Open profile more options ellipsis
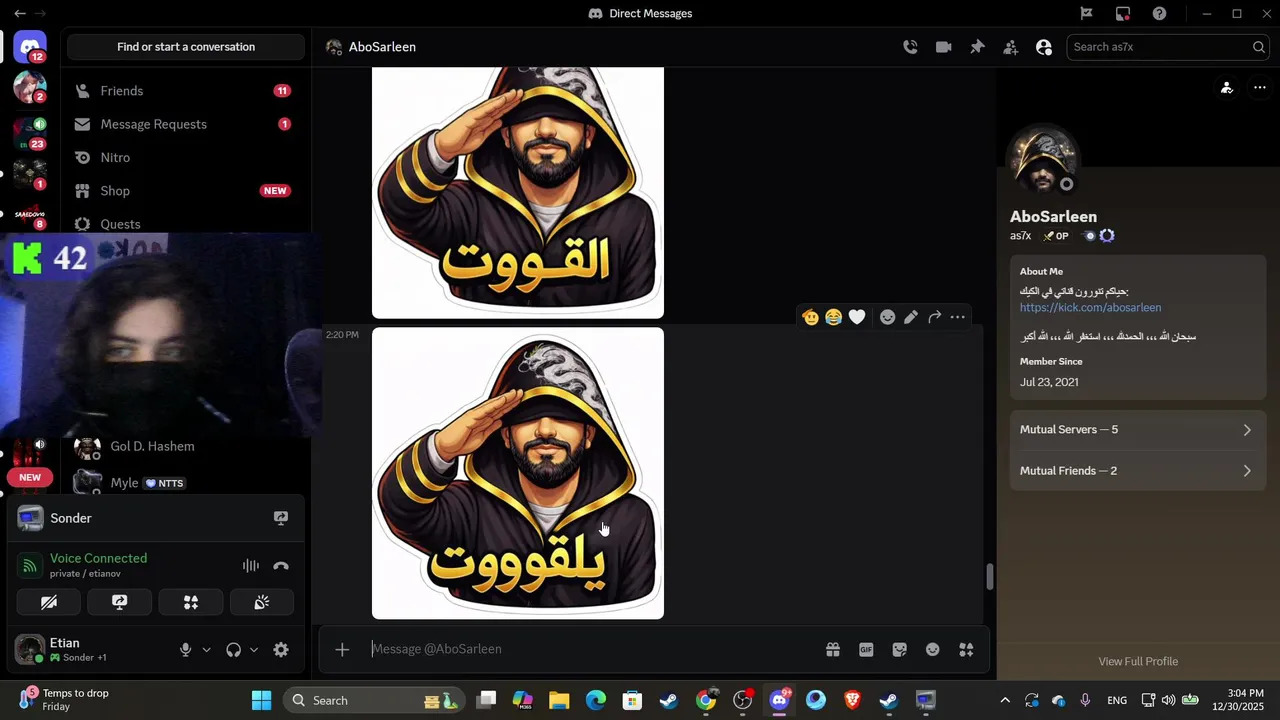The height and width of the screenshot is (720, 1280). pos(1260,88)
